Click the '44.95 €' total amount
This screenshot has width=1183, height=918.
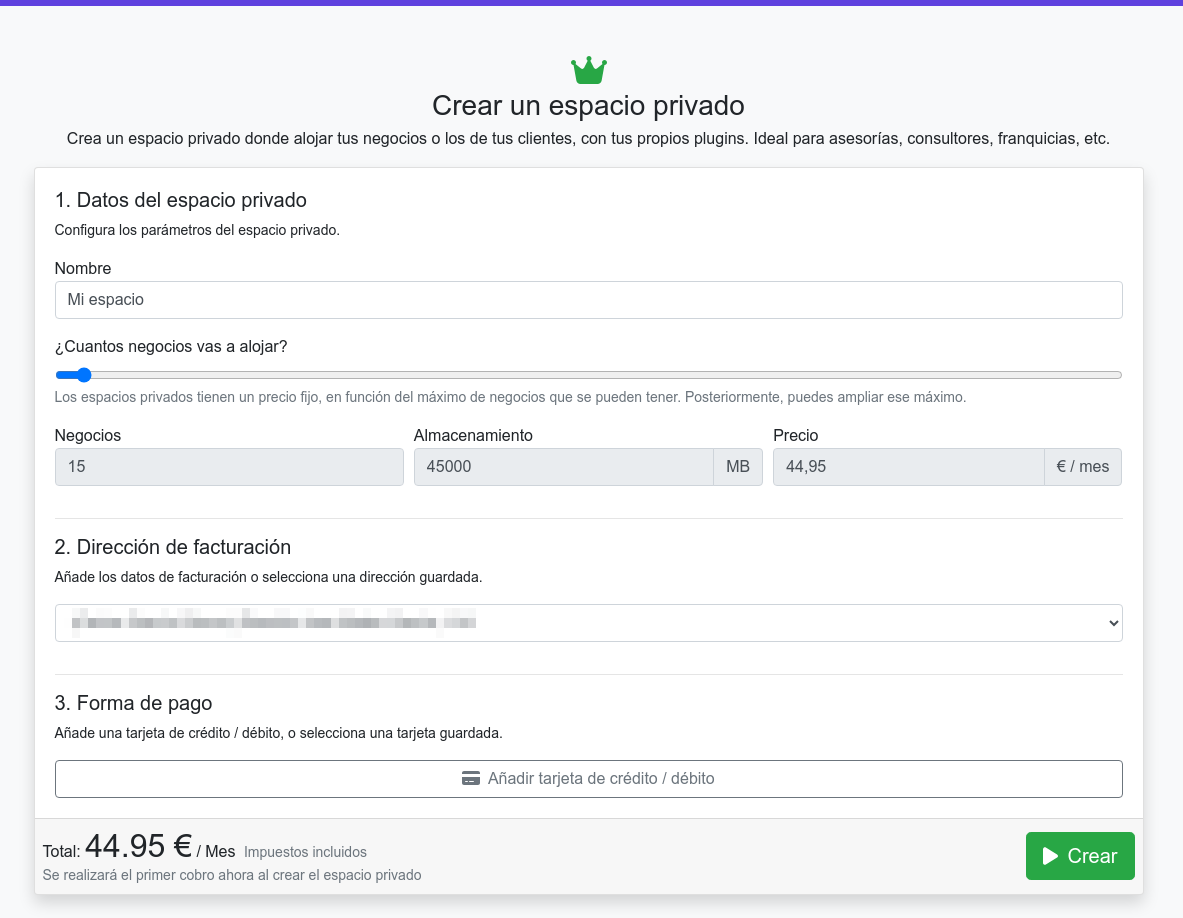click(139, 846)
